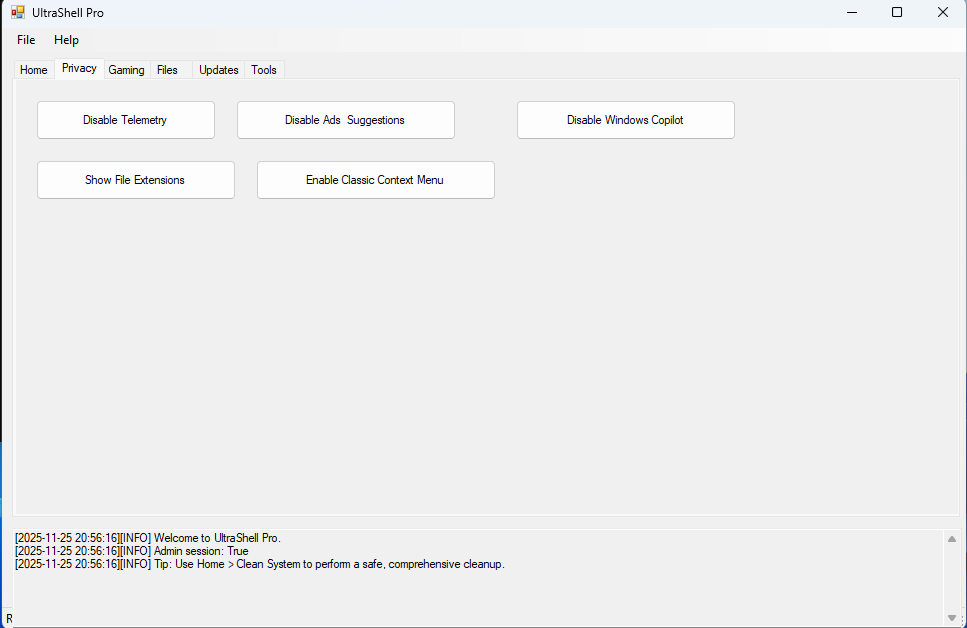
Task: Switch to the Gaming tab
Action: pyautogui.click(x=126, y=70)
